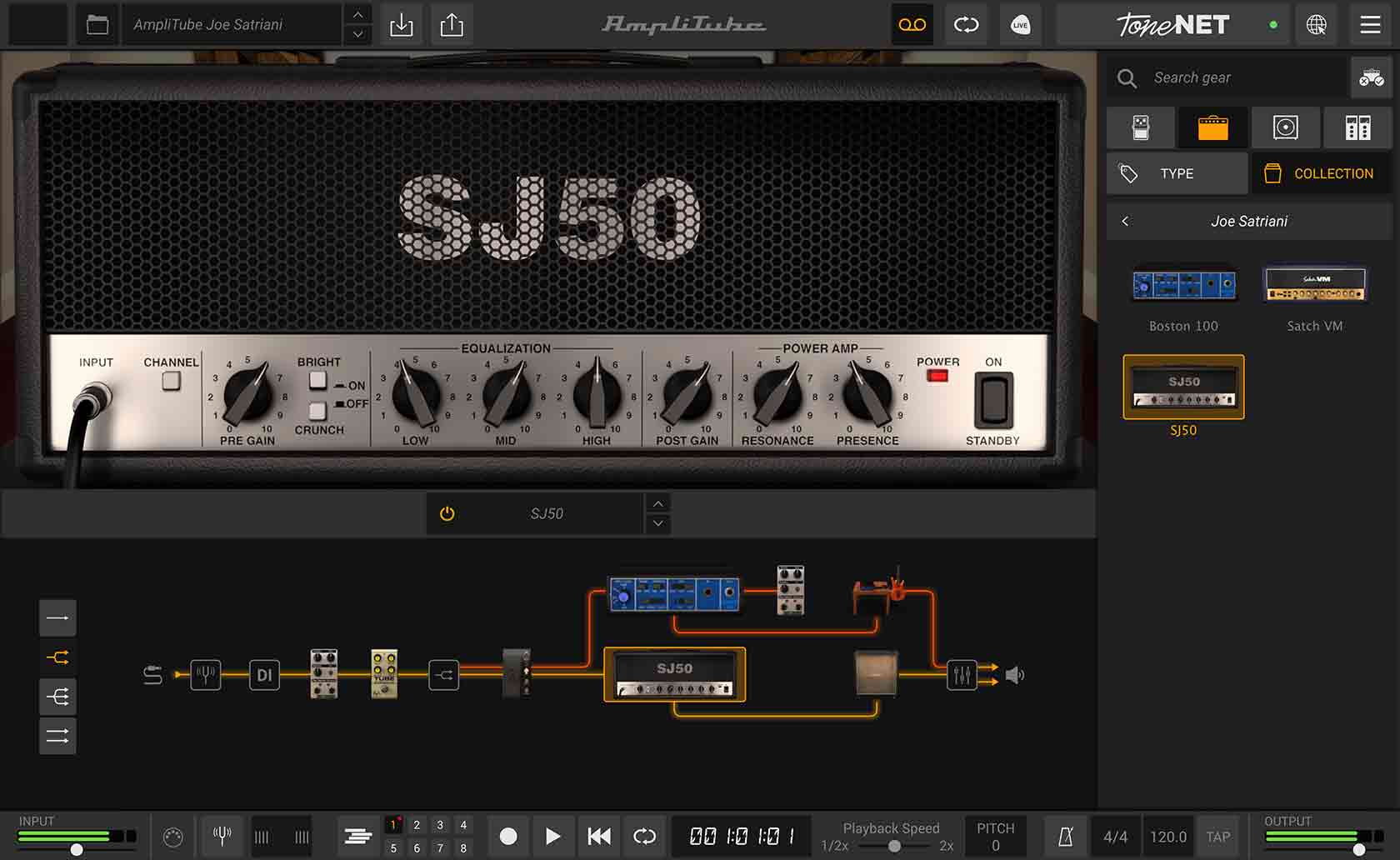1400x860 pixels.
Task: Open the preset browser folder icon
Action: tap(97, 25)
